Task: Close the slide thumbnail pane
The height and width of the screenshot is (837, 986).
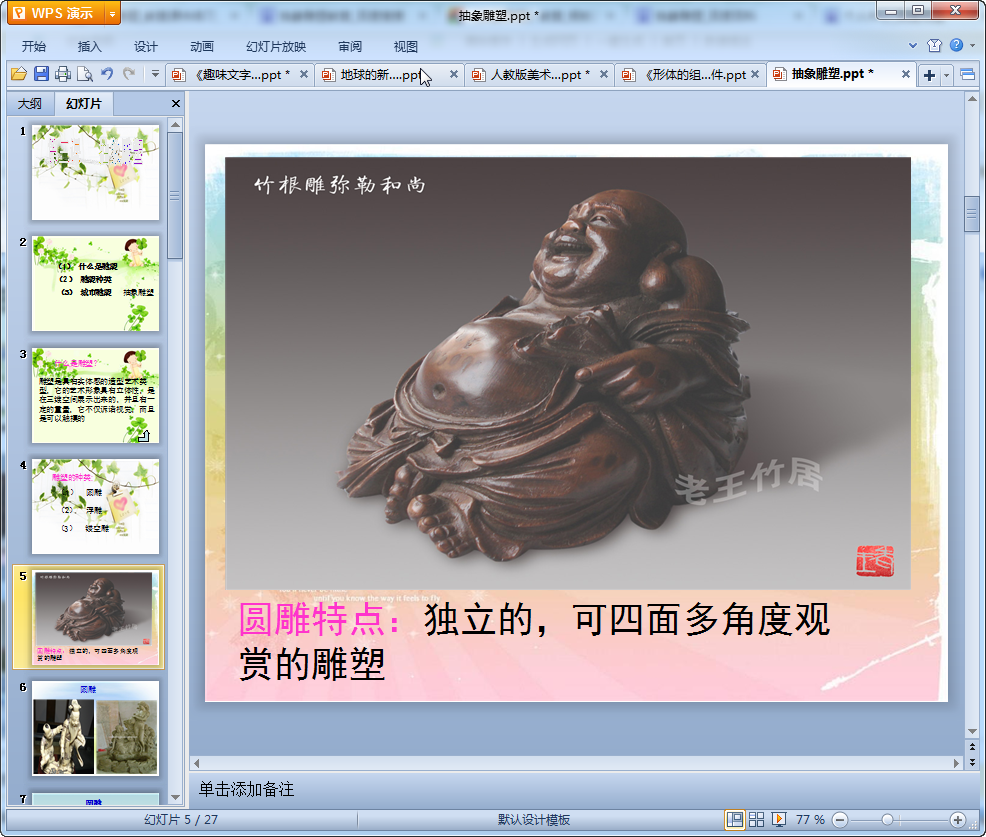Action: pyautogui.click(x=176, y=103)
